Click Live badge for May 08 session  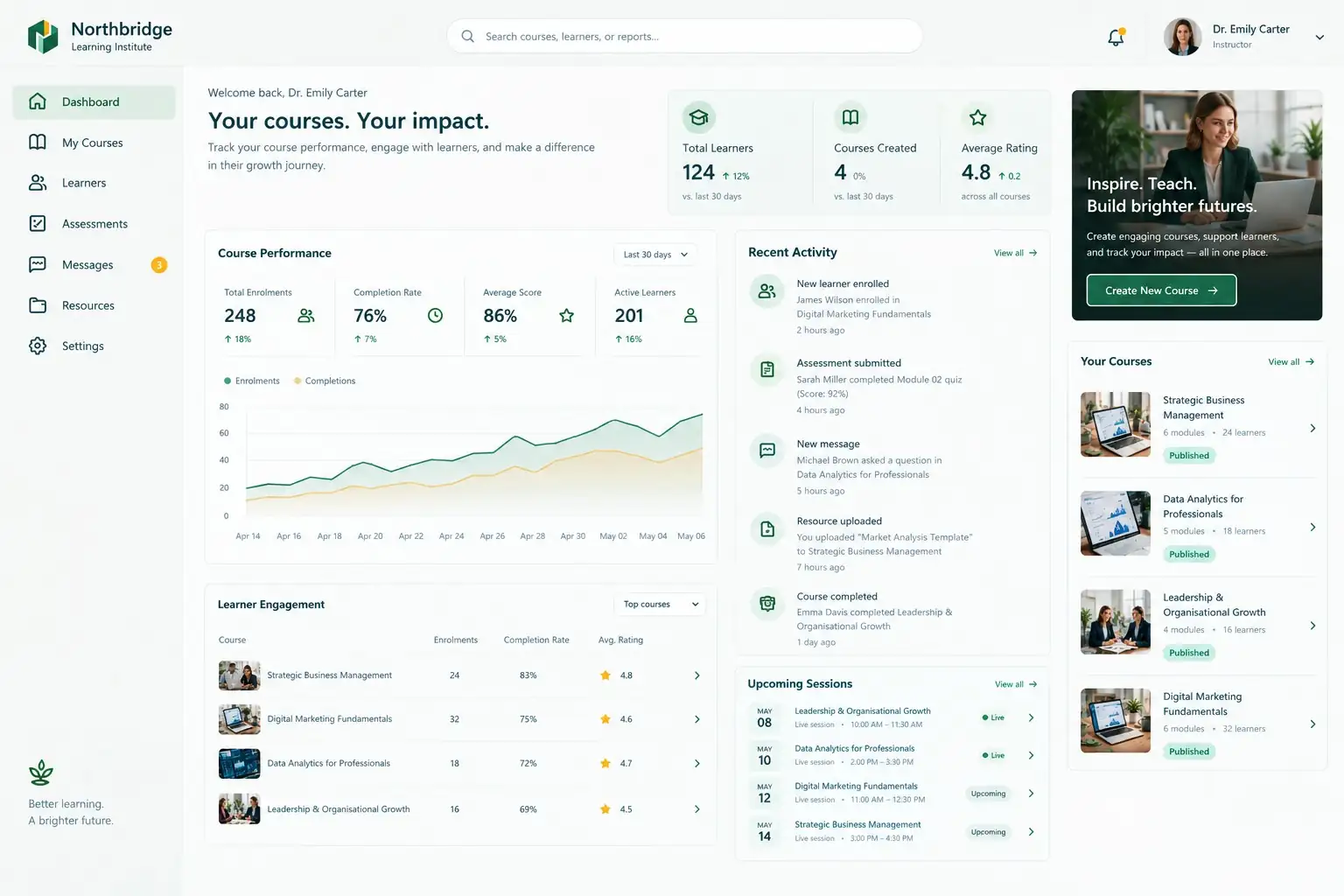(993, 717)
